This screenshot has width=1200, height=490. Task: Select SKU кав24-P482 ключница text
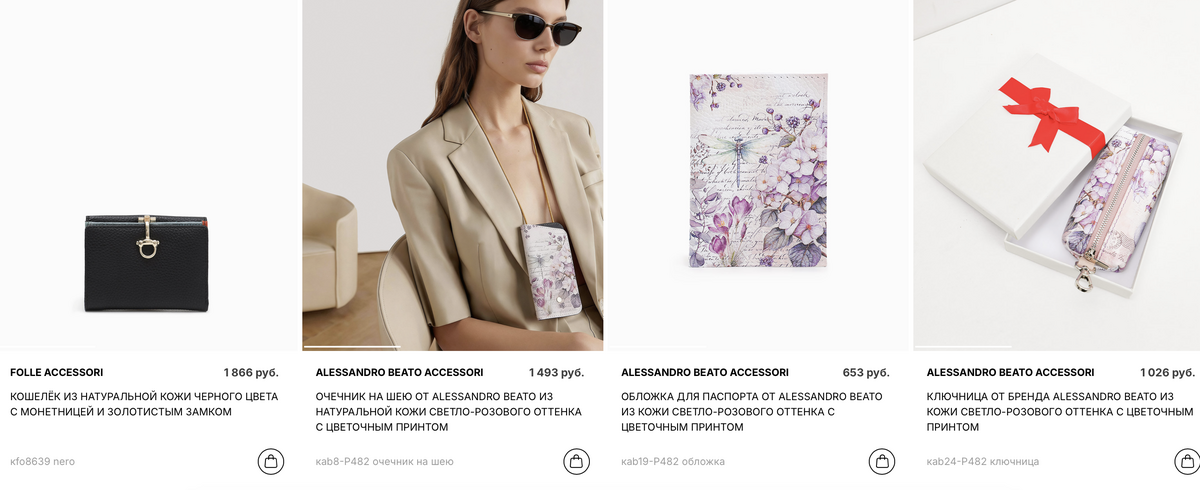coord(982,461)
